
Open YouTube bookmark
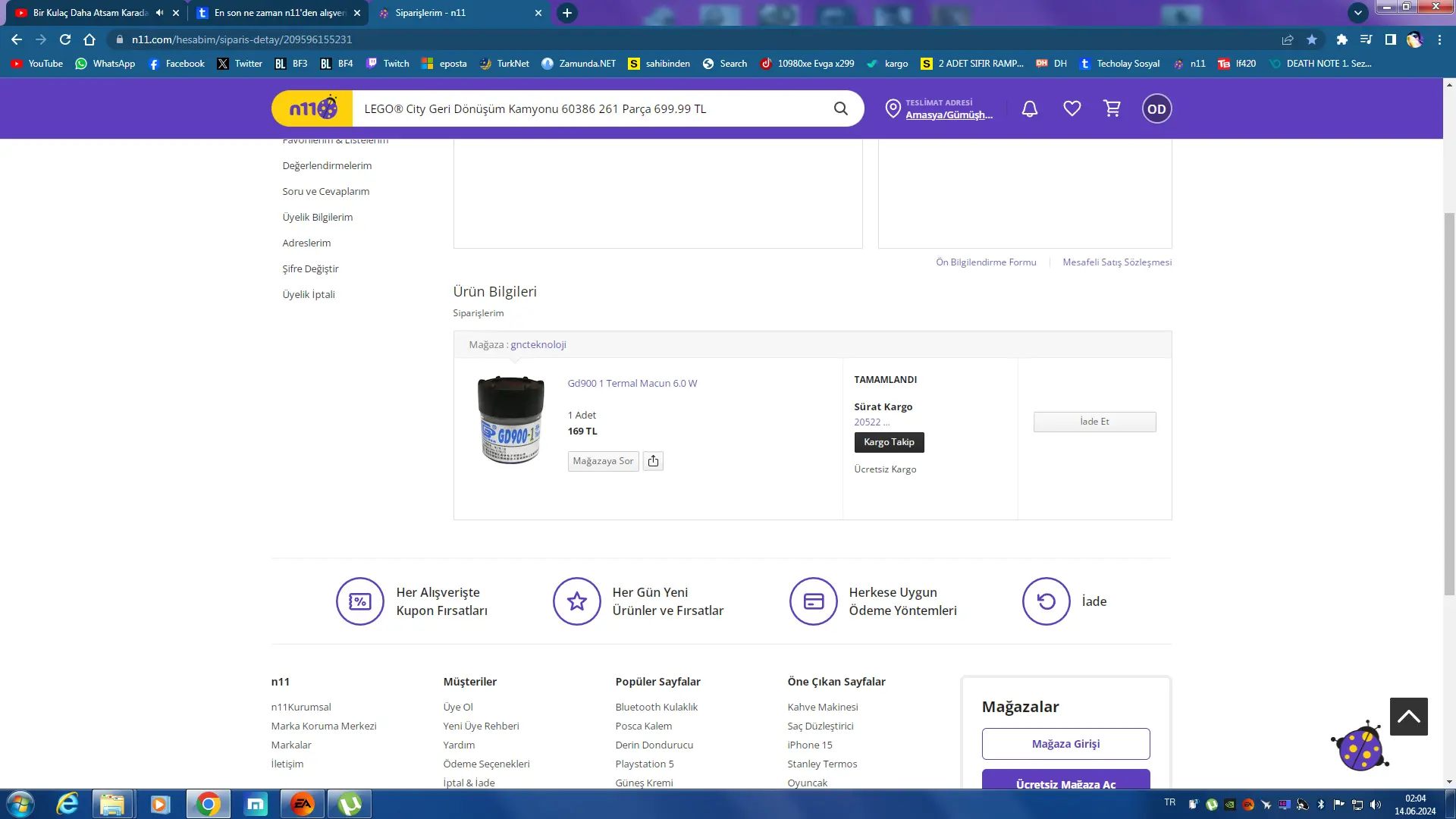coord(37,64)
